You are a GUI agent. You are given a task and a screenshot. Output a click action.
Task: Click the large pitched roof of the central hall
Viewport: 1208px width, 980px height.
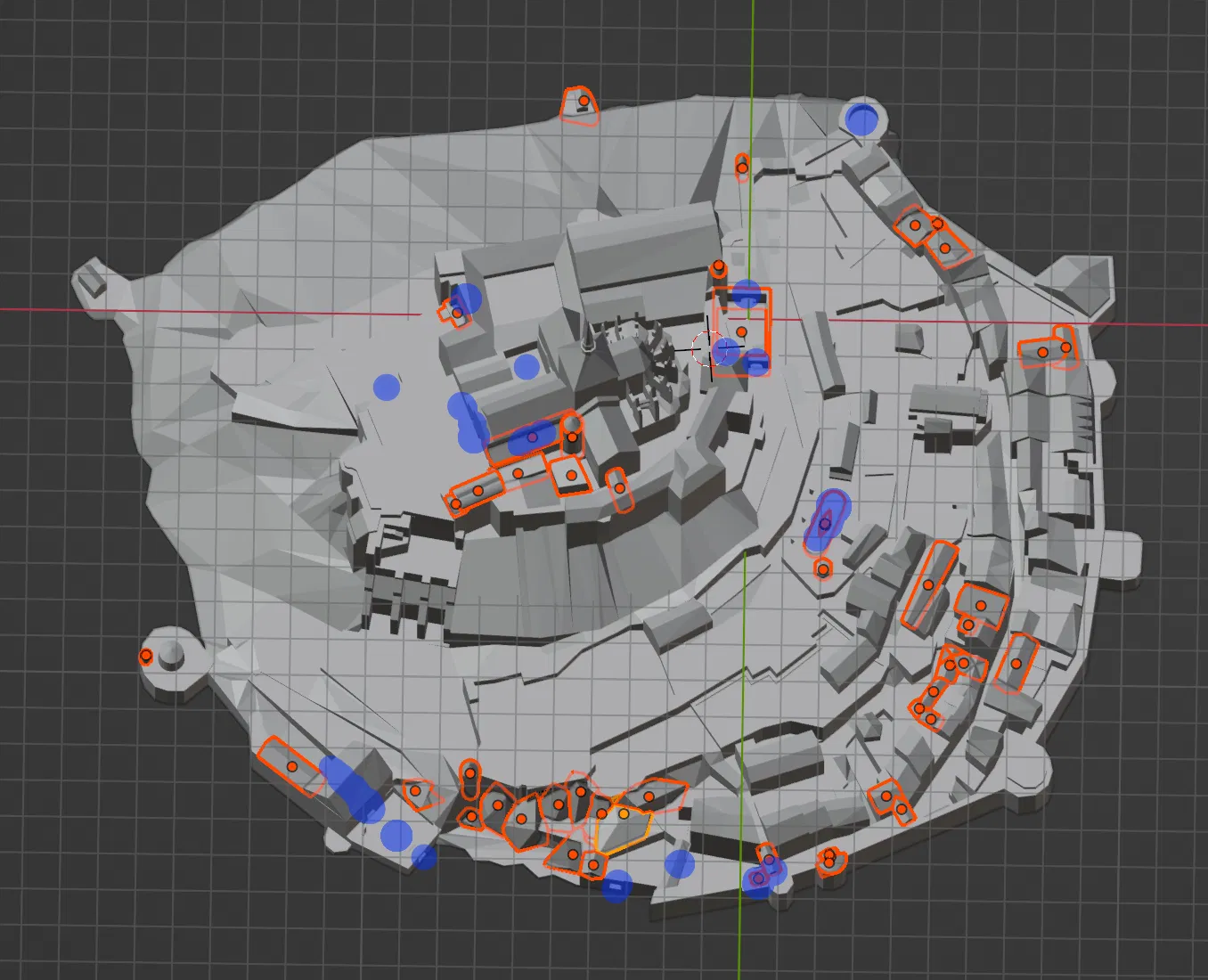click(x=644, y=244)
